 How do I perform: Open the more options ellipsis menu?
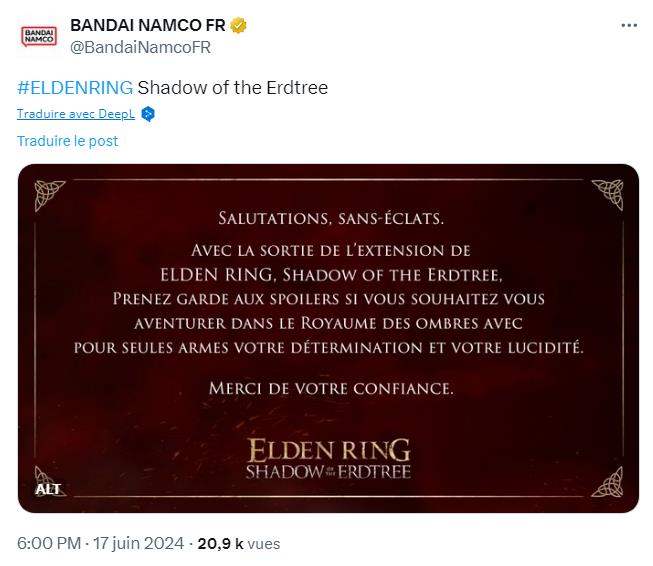pyautogui.click(x=628, y=26)
